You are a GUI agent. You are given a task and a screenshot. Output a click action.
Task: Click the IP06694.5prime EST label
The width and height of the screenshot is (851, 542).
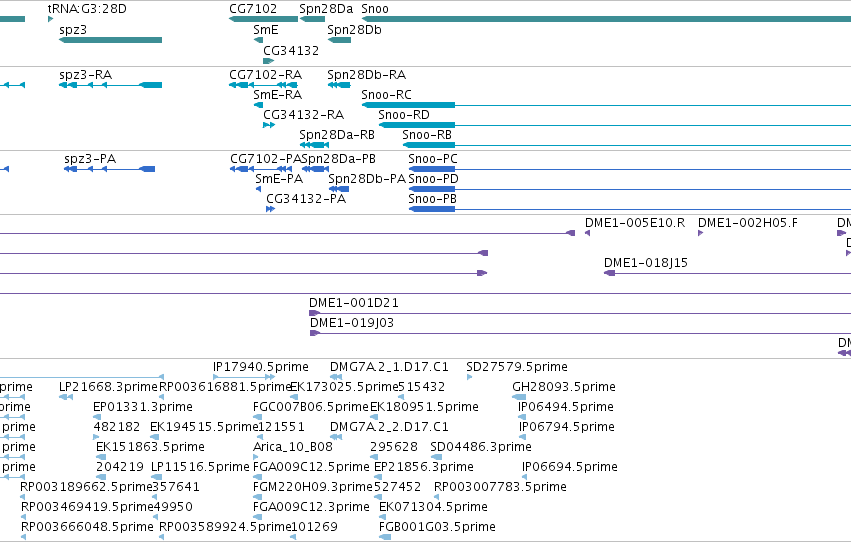570,467
